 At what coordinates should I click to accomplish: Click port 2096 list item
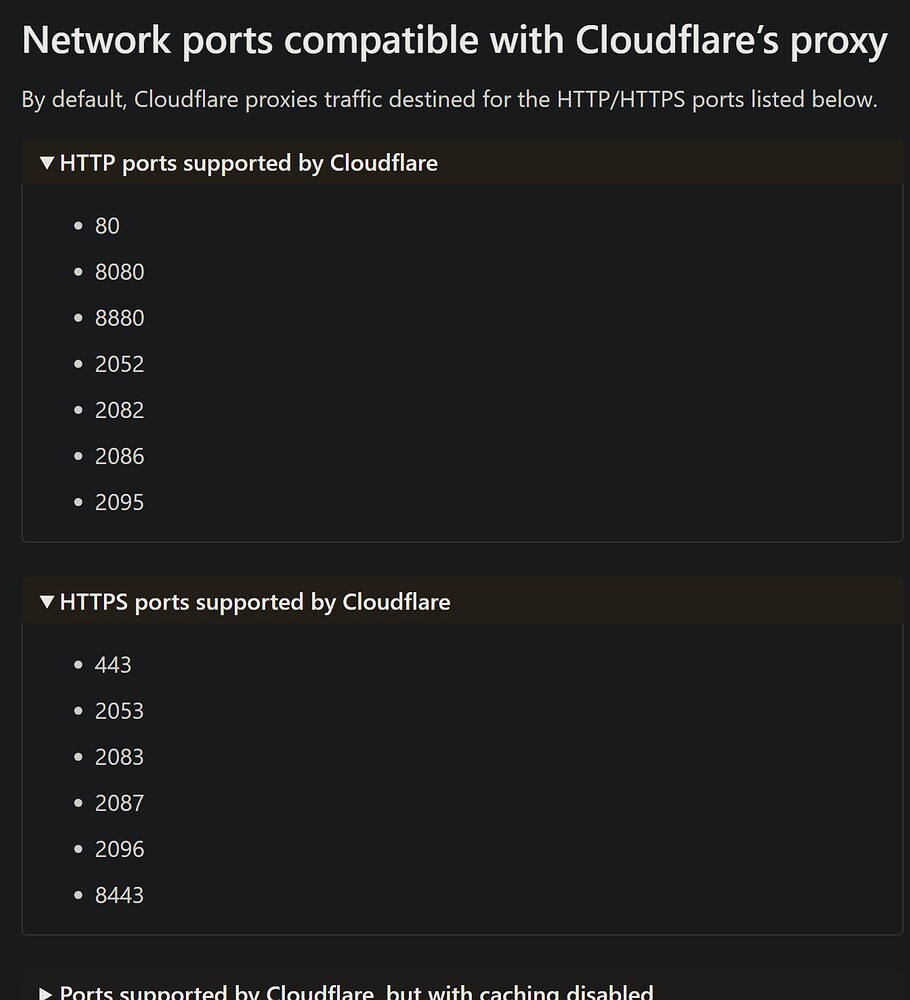pyautogui.click(x=119, y=849)
